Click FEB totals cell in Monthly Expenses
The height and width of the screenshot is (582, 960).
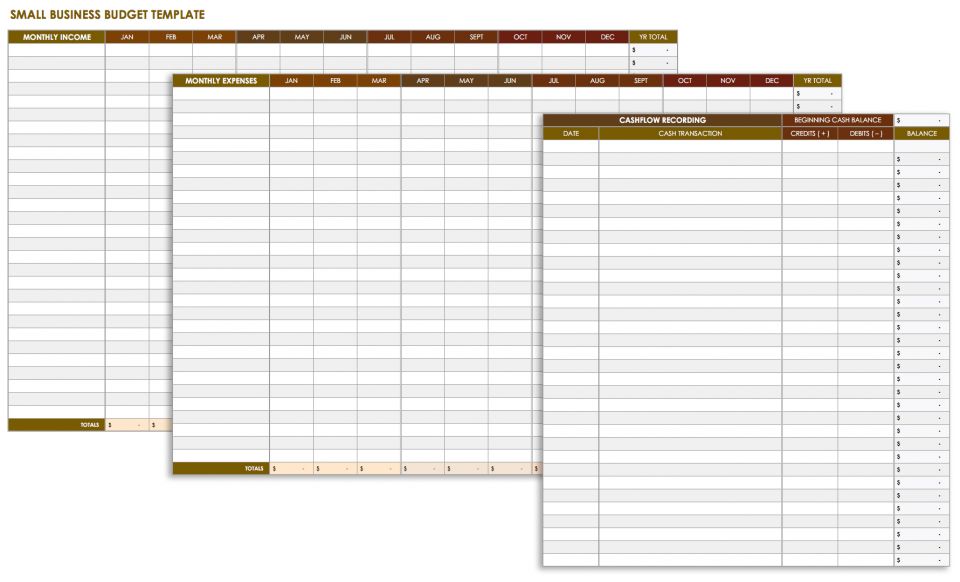click(336, 468)
